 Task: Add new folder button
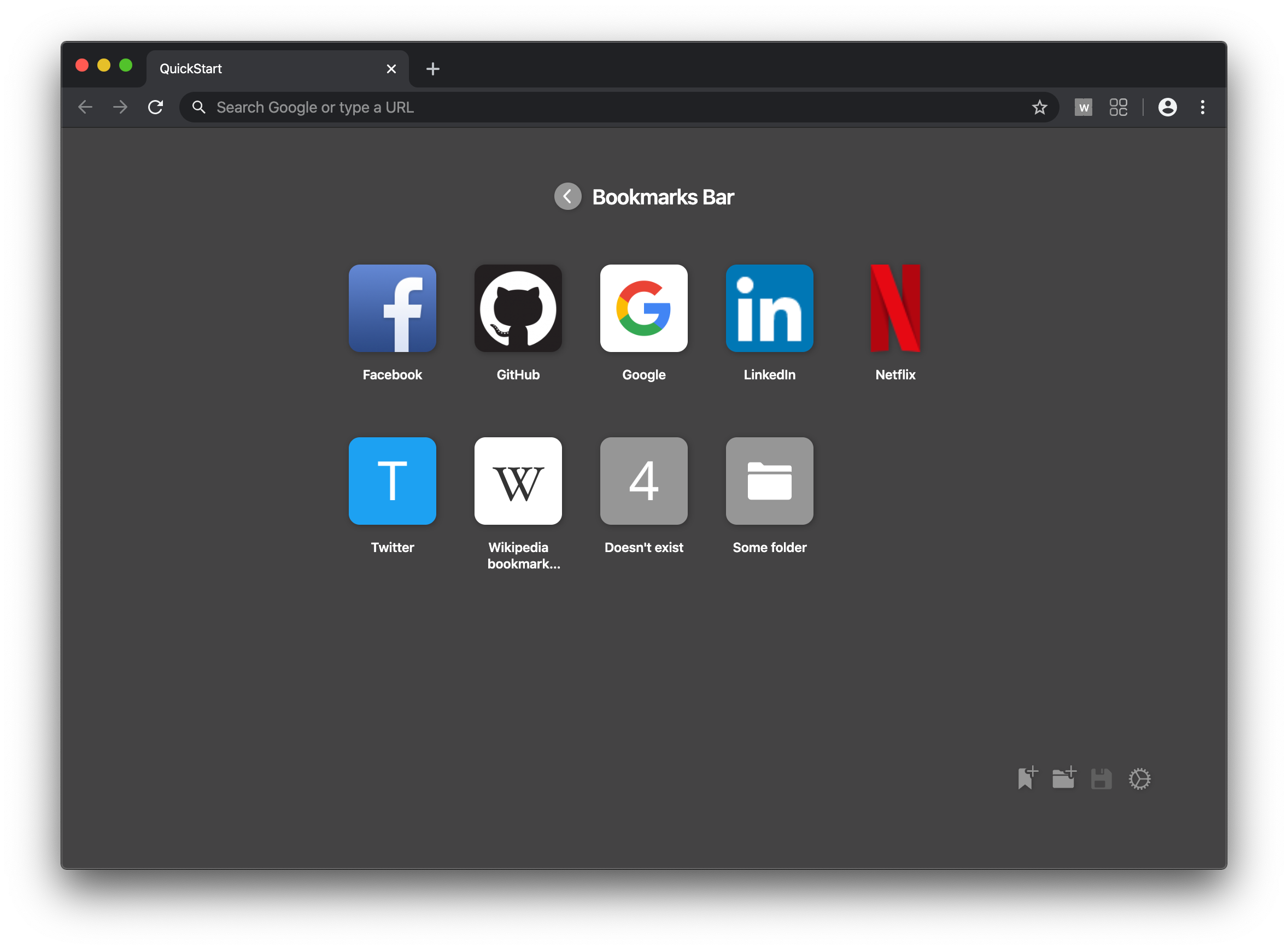pyautogui.click(x=1065, y=778)
